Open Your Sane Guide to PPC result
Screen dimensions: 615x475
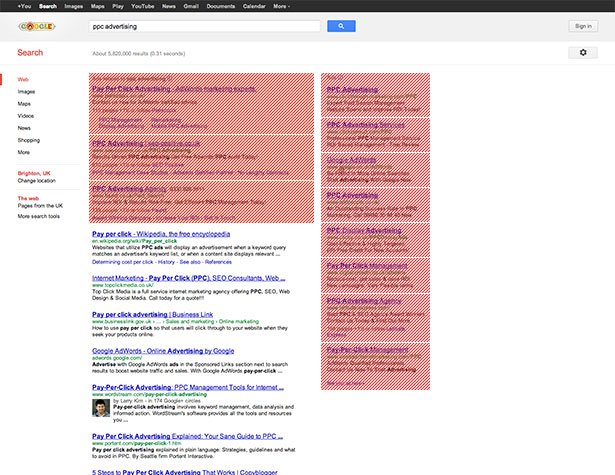pos(187,436)
